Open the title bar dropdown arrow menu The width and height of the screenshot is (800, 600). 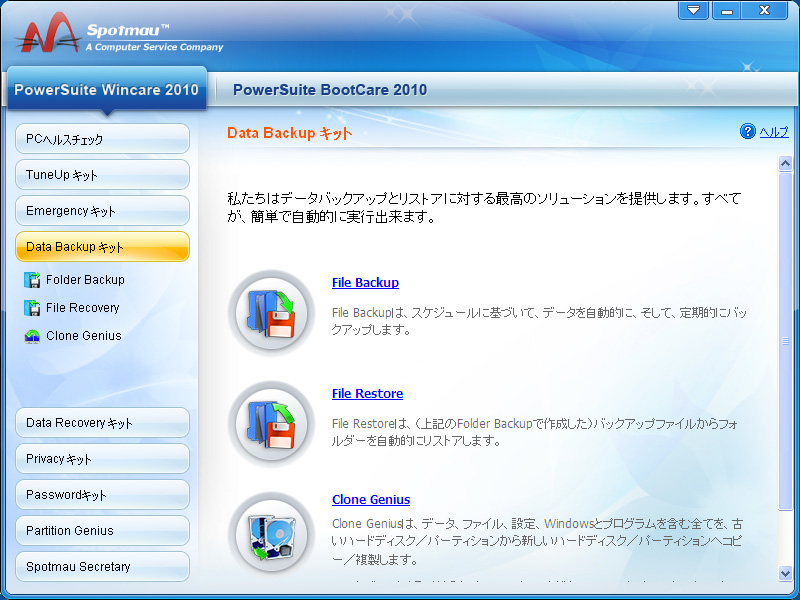tap(693, 10)
